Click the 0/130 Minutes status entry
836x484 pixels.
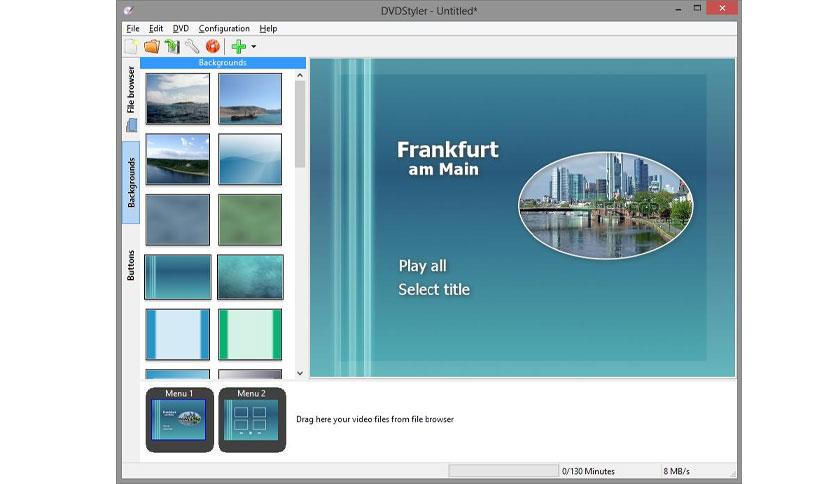pyautogui.click(x=588, y=471)
